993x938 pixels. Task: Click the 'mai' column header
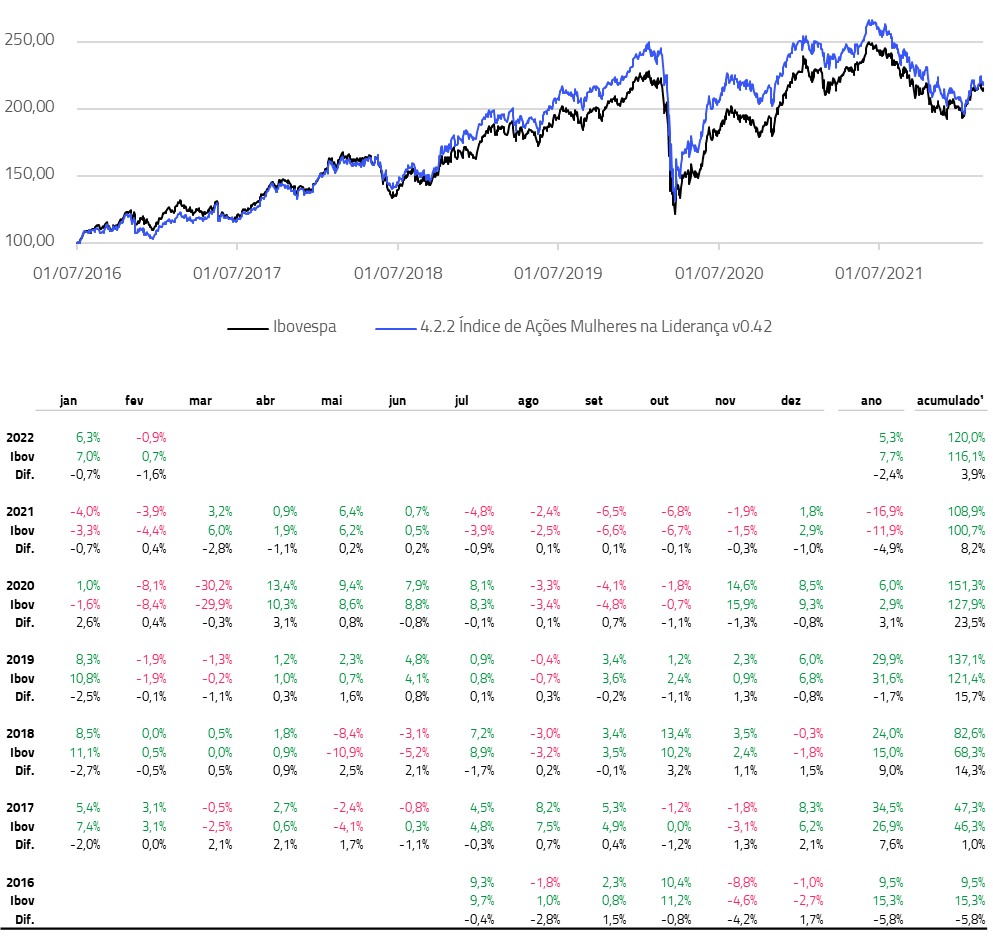point(332,400)
